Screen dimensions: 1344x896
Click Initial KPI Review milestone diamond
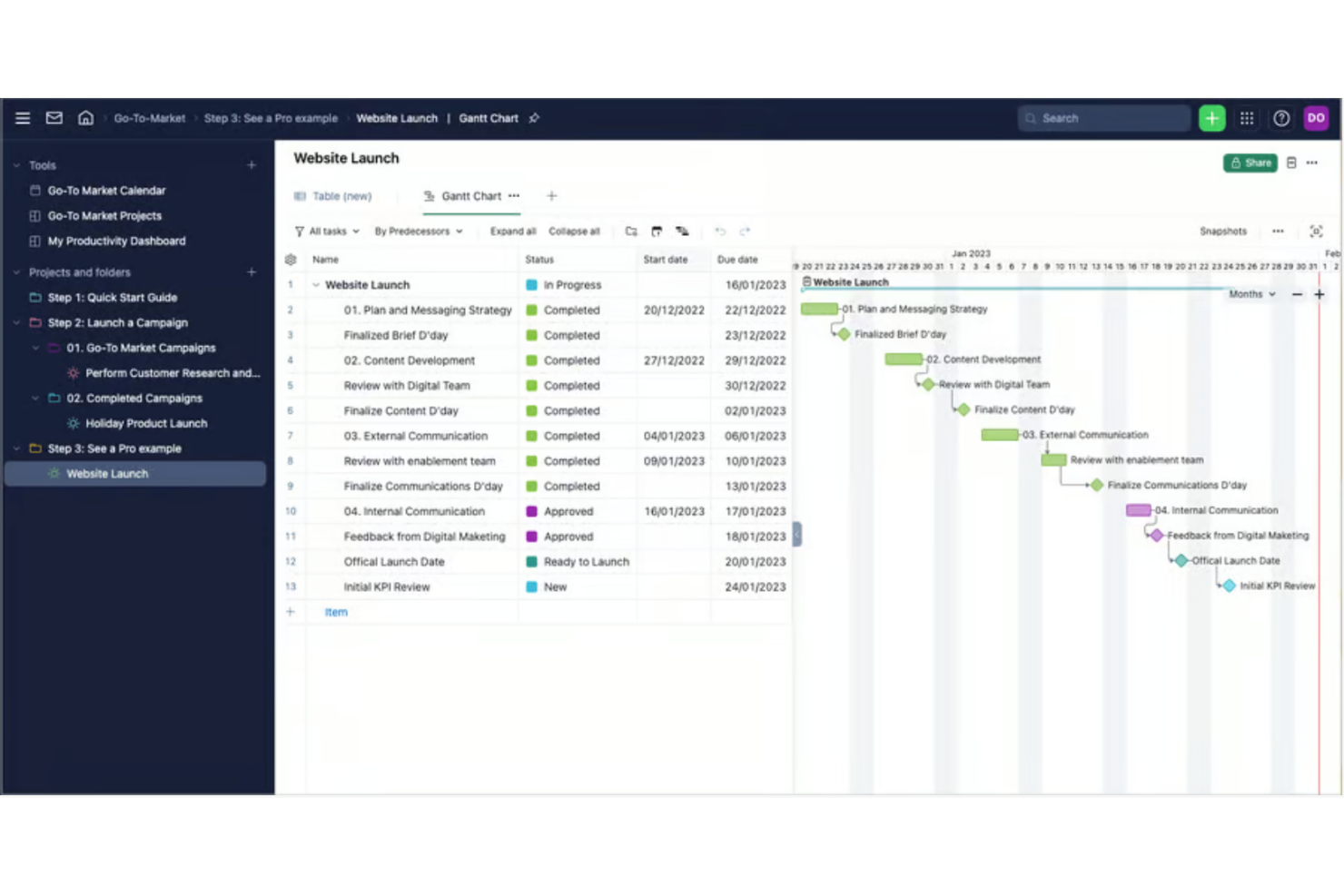[x=1229, y=586]
